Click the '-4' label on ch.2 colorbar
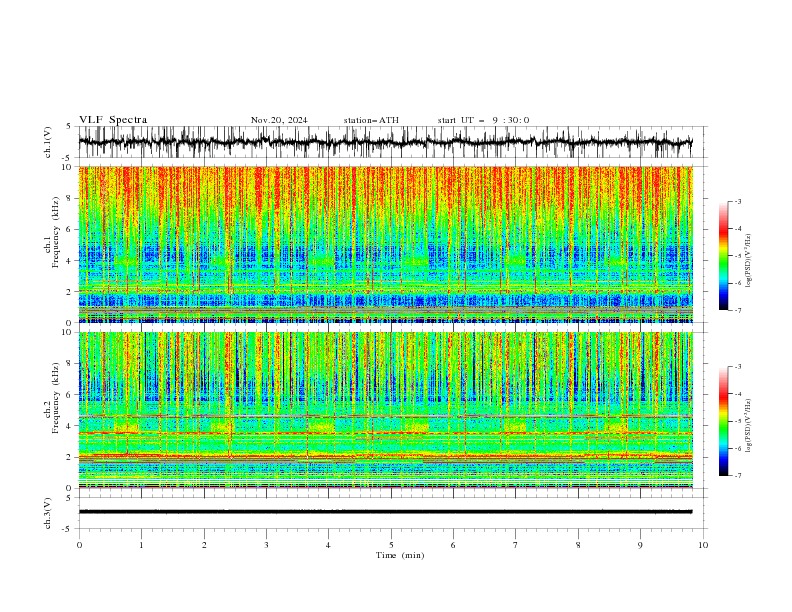 (737, 394)
